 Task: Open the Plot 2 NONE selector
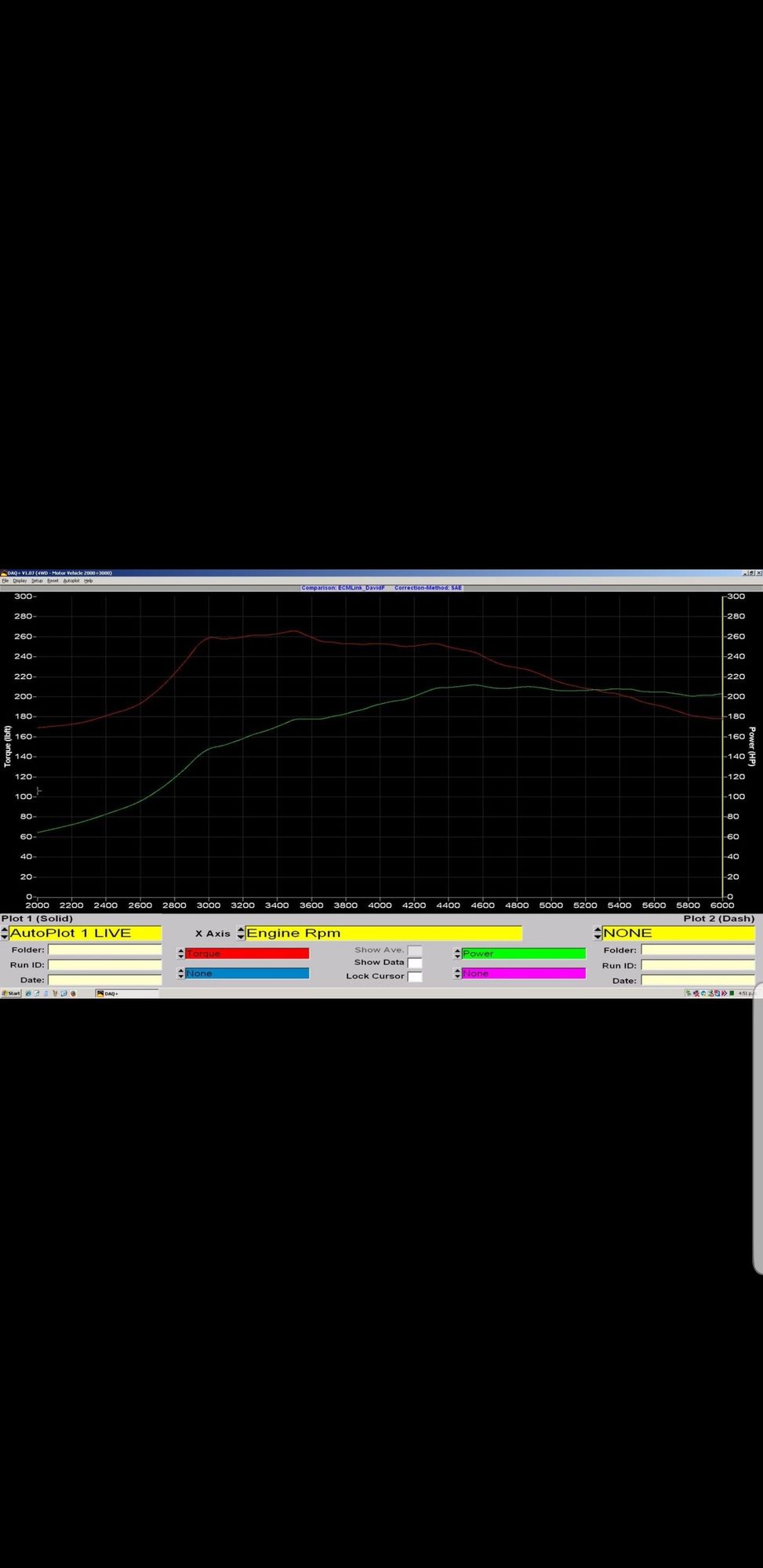[678, 933]
